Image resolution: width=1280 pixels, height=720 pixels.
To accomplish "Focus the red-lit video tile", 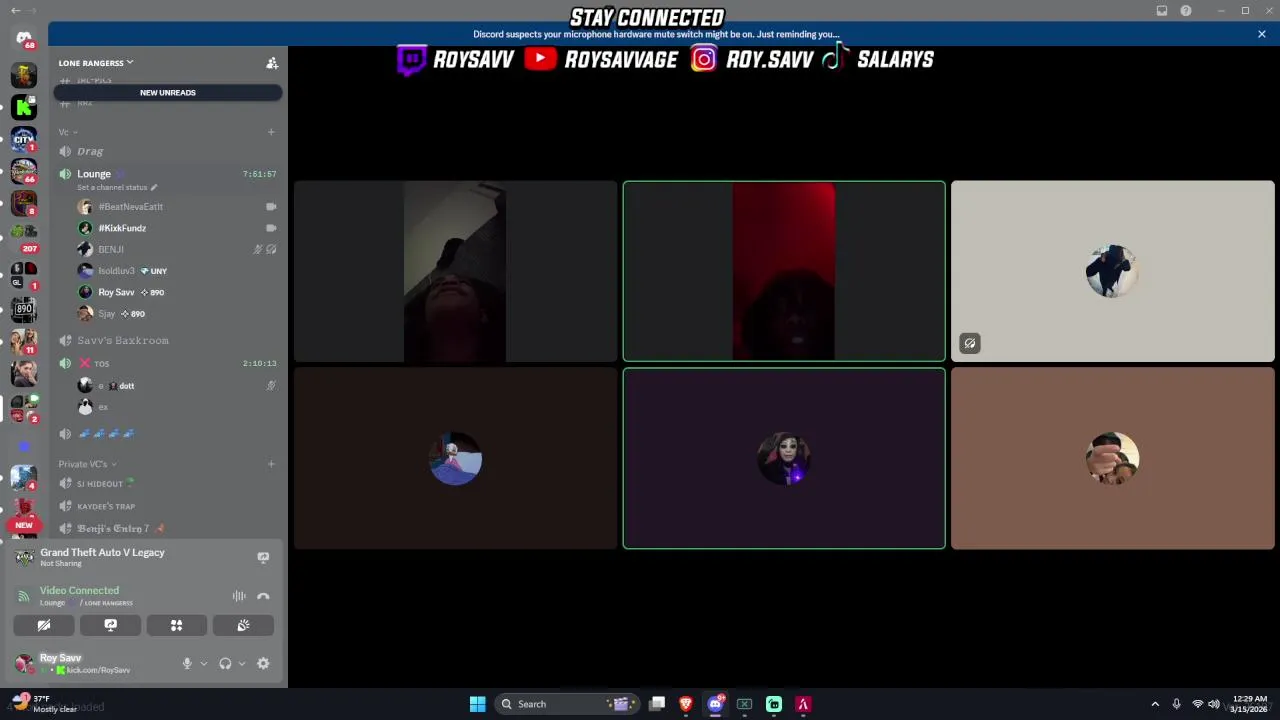I will click(784, 271).
